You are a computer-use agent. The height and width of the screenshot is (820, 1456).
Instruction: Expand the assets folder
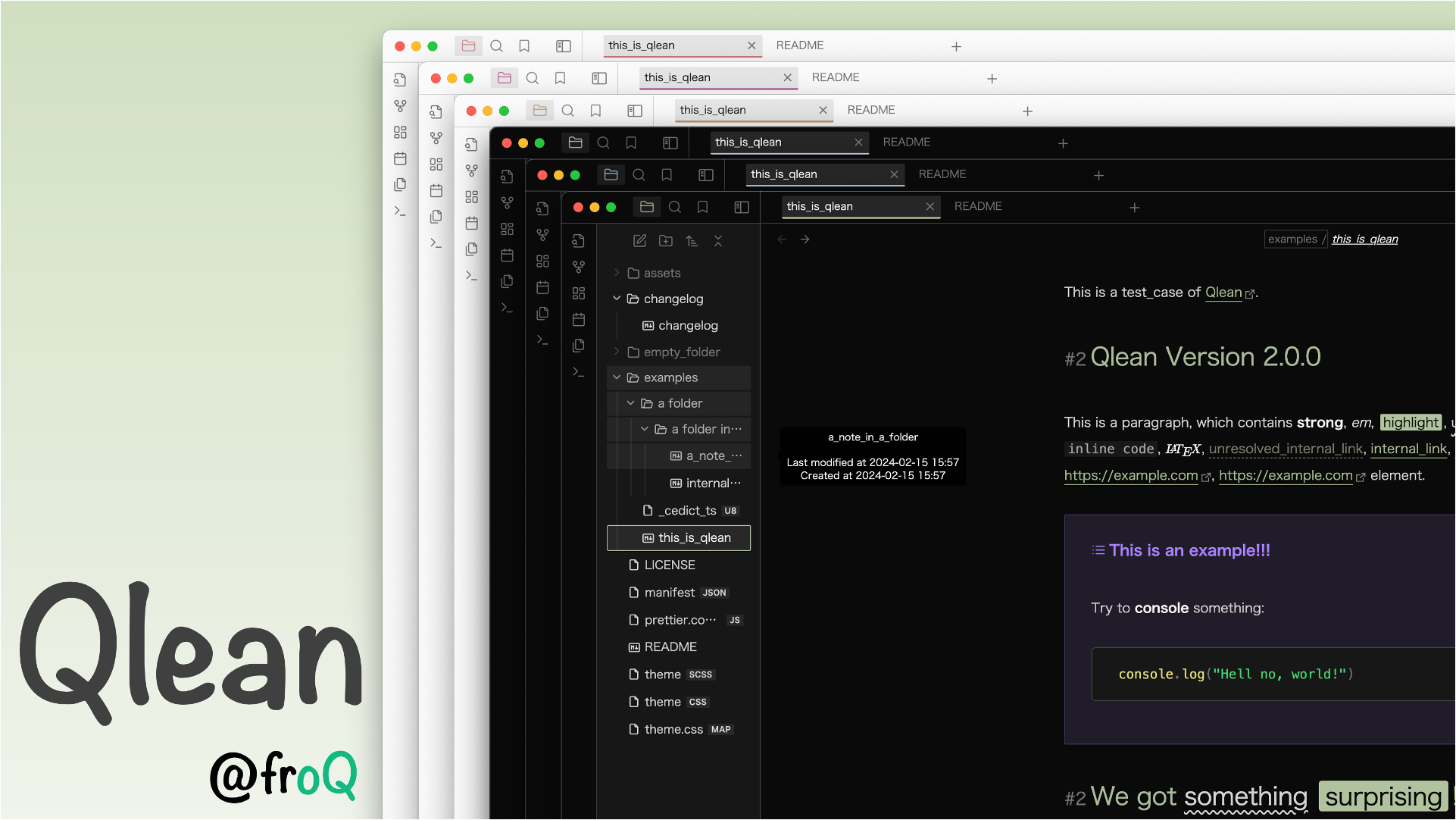pos(618,273)
